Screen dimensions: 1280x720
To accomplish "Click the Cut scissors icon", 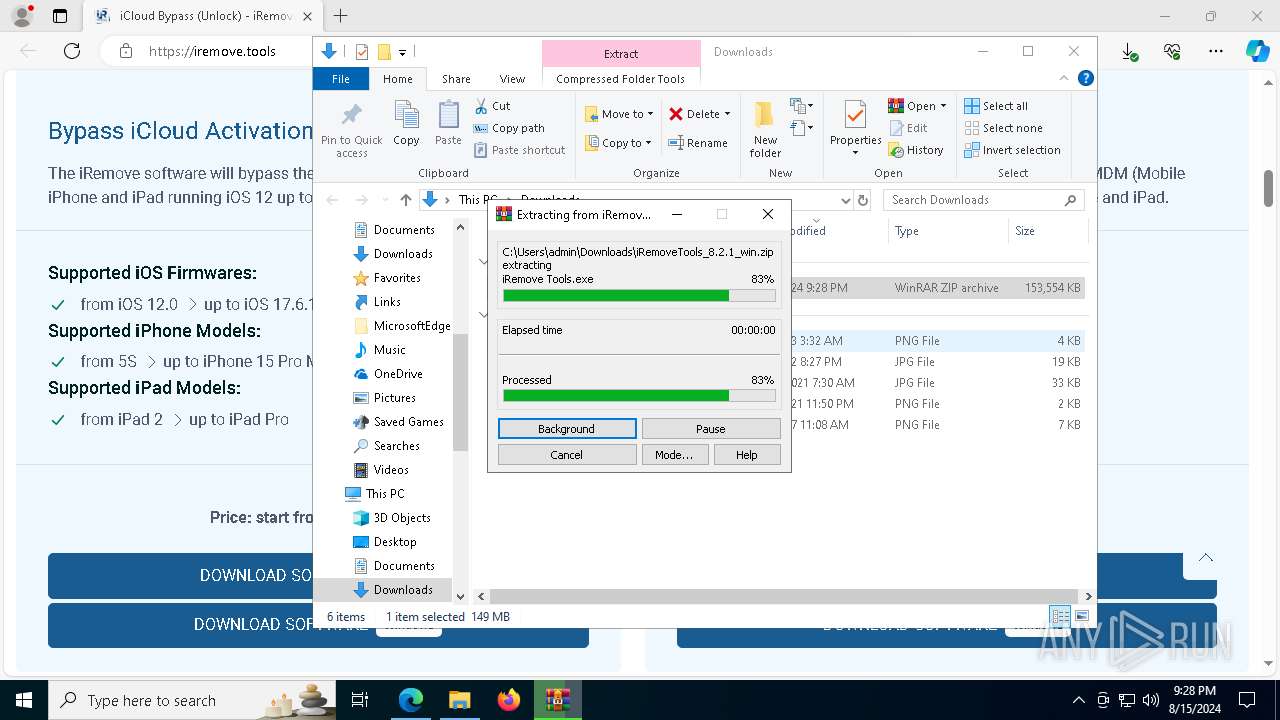I will point(481,106).
